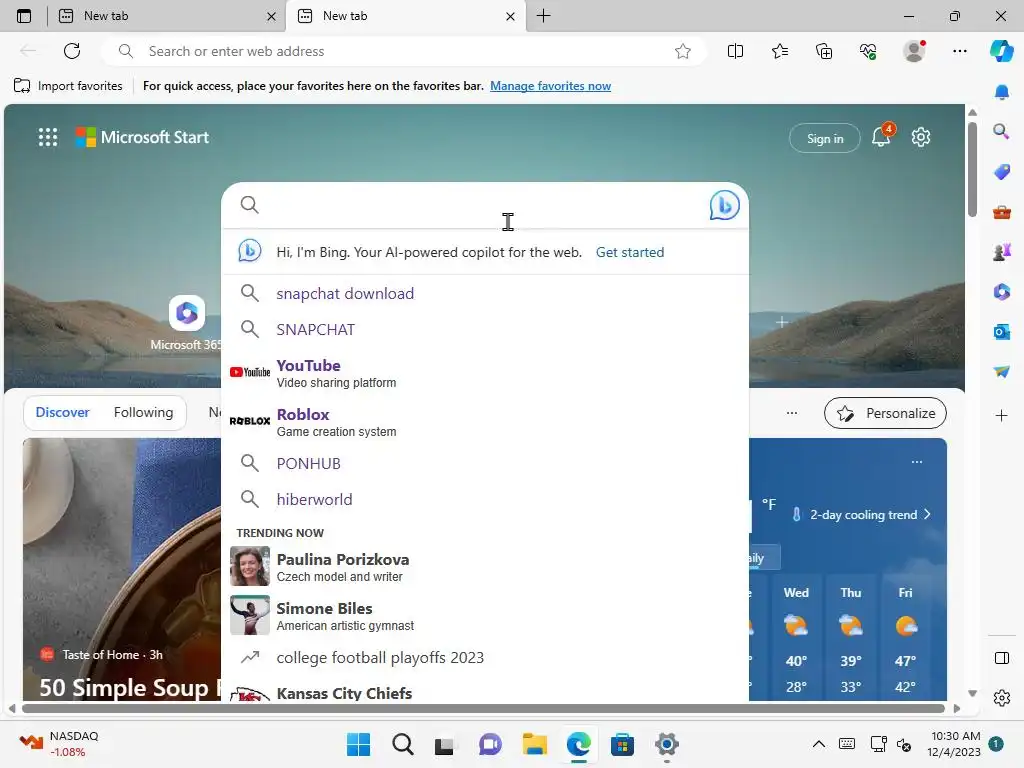Viewport: 1024px width, 768px height.
Task: Open a new browser tab
Action: coord(543,16)
